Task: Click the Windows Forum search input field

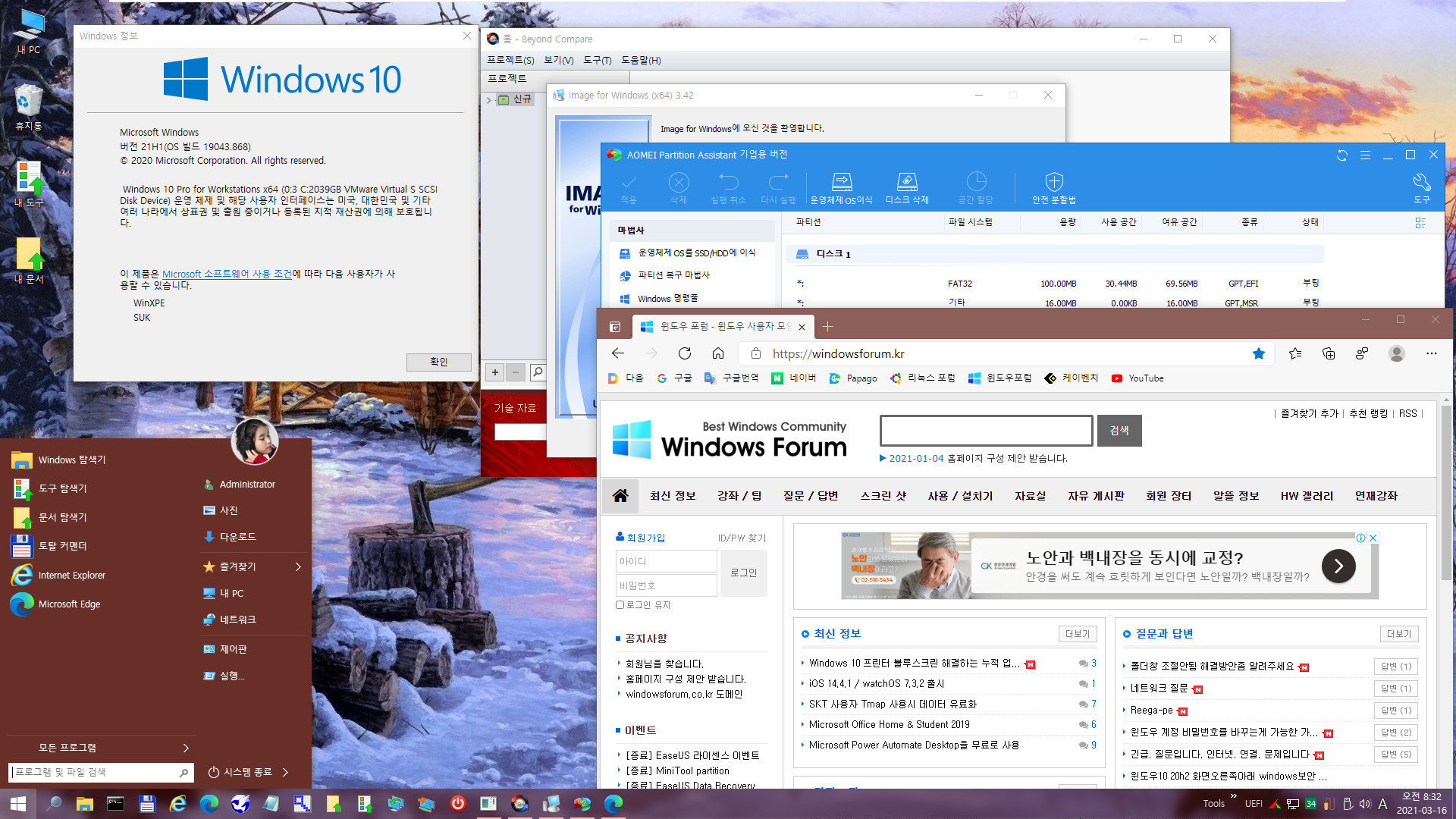Action: (x=986, y=431)
